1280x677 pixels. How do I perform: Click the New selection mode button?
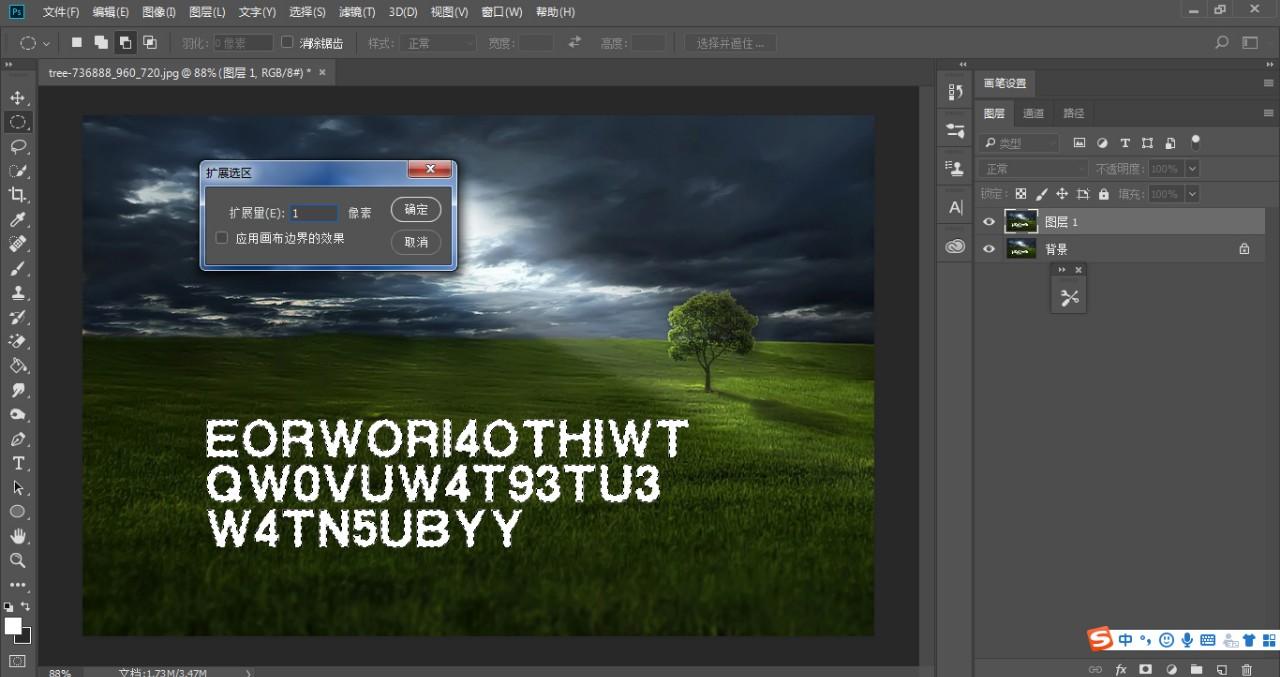(77, 42)
